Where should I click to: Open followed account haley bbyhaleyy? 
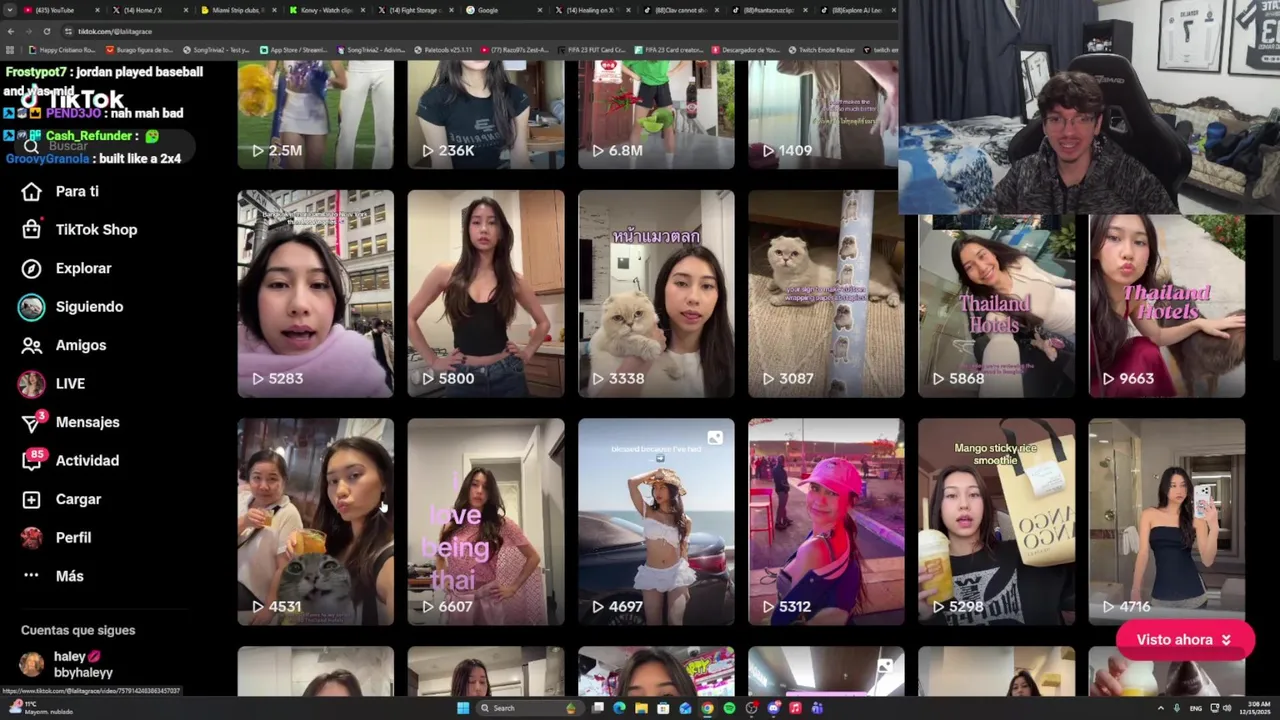click(68, 664)
